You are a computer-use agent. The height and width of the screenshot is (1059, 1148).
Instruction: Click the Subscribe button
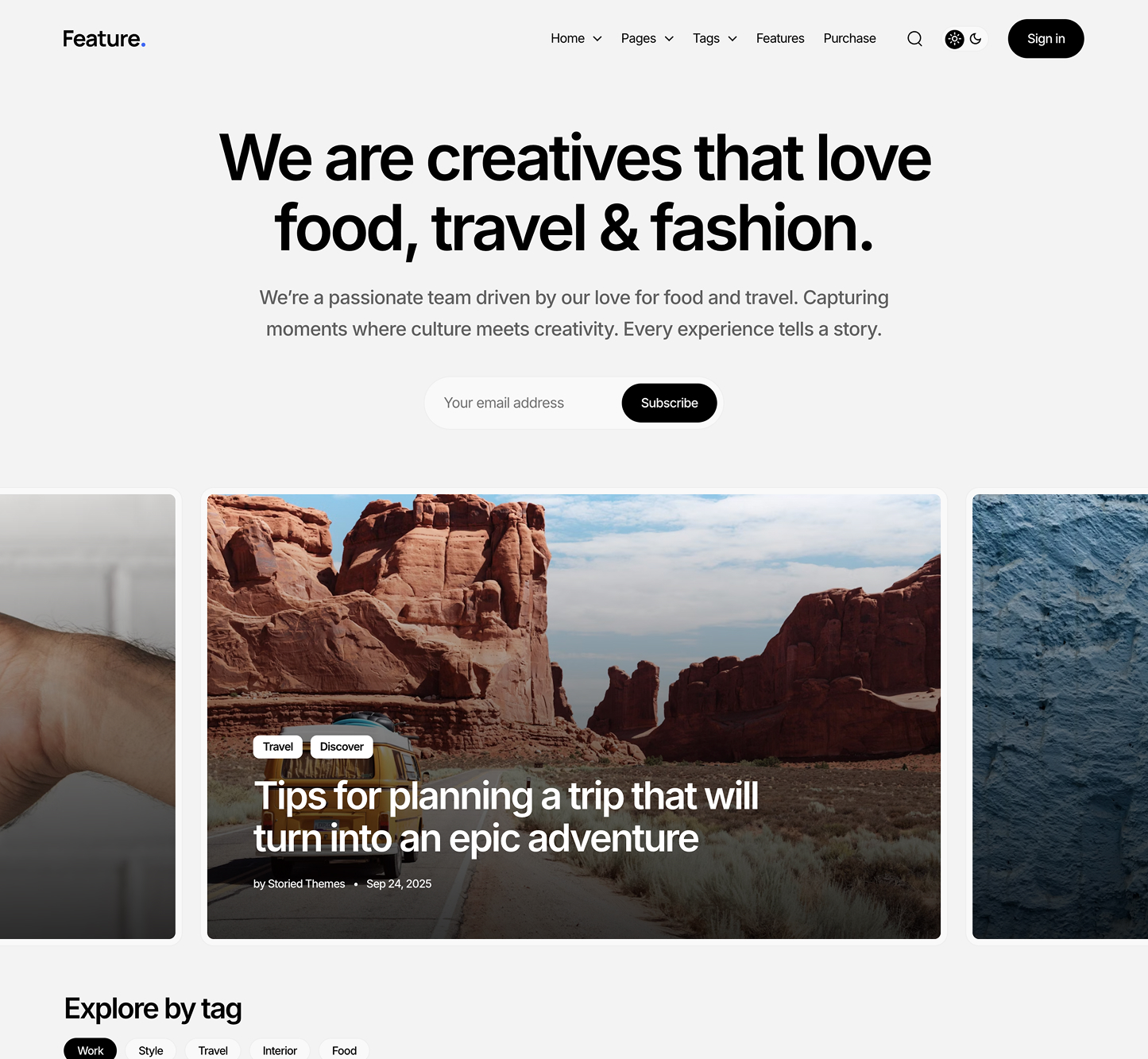coord(669,403)
